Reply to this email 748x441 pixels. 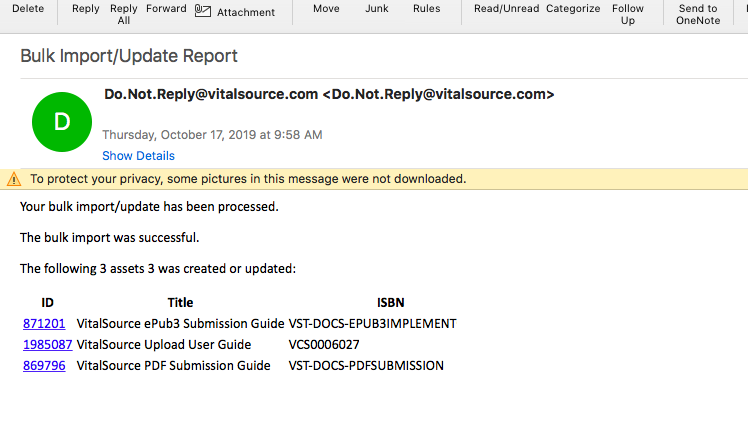[x=86, y=9]
